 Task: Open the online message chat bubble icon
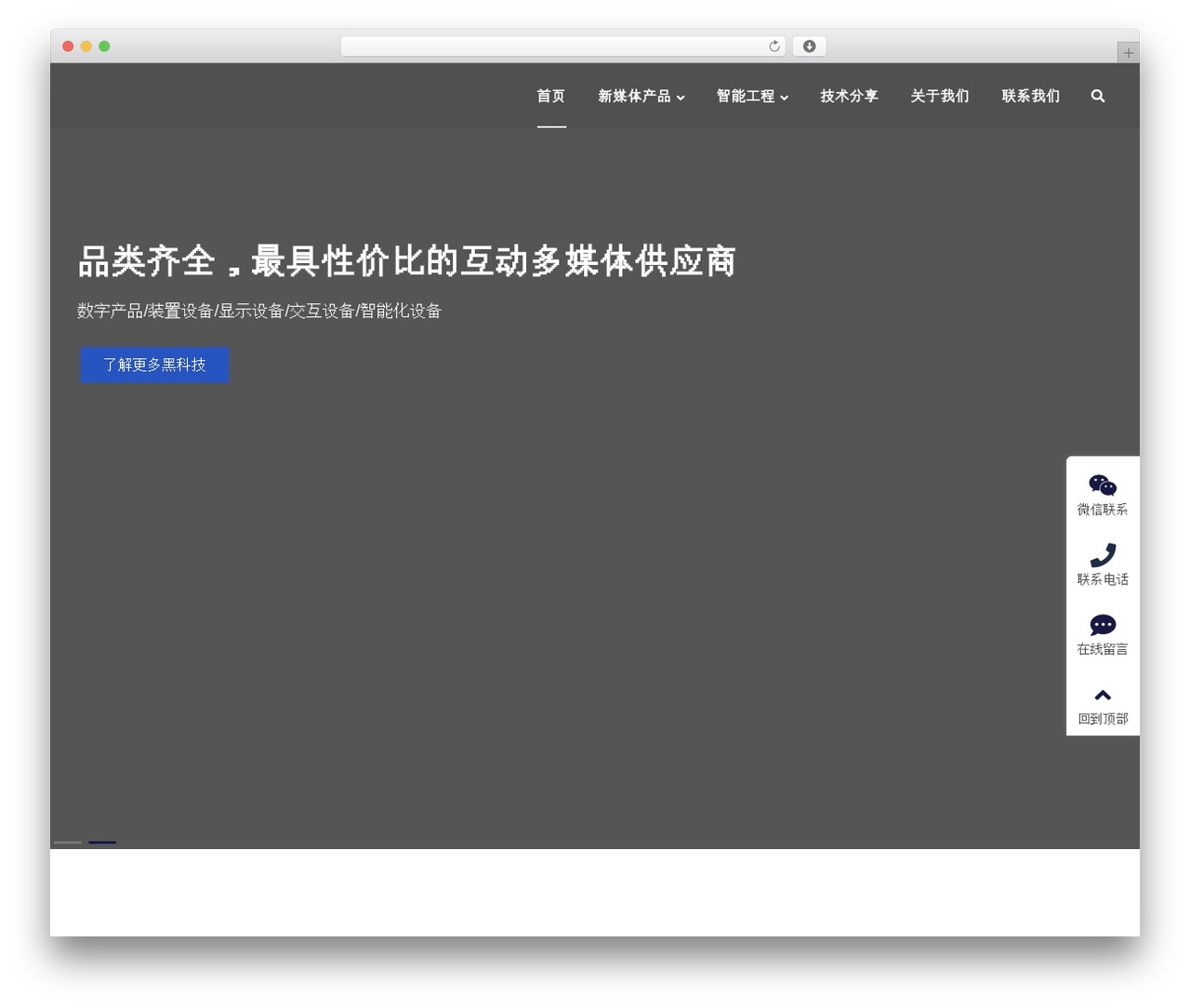1103,625
